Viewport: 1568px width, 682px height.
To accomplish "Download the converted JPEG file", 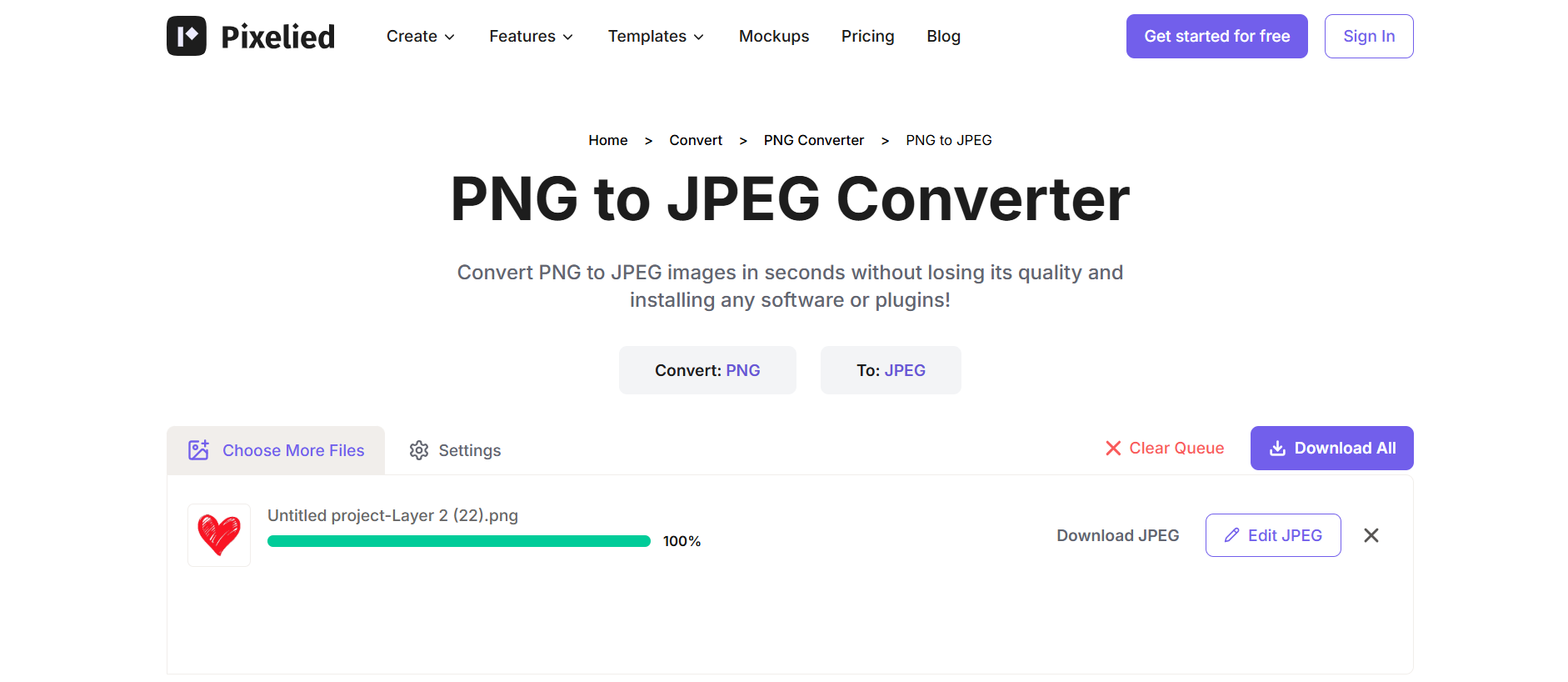I will point(1117,535).
